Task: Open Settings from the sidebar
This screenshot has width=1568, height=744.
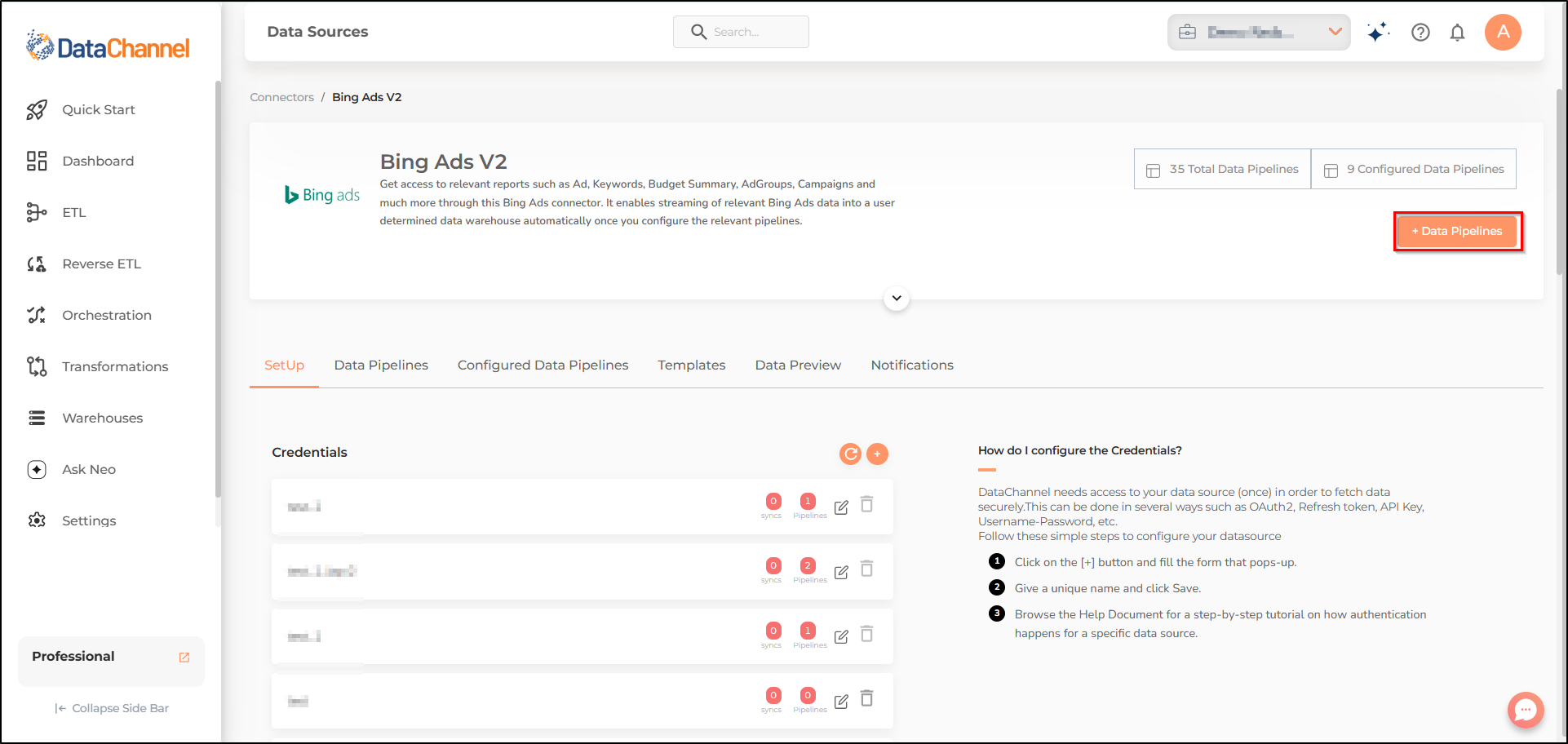Action: point(71,521)
